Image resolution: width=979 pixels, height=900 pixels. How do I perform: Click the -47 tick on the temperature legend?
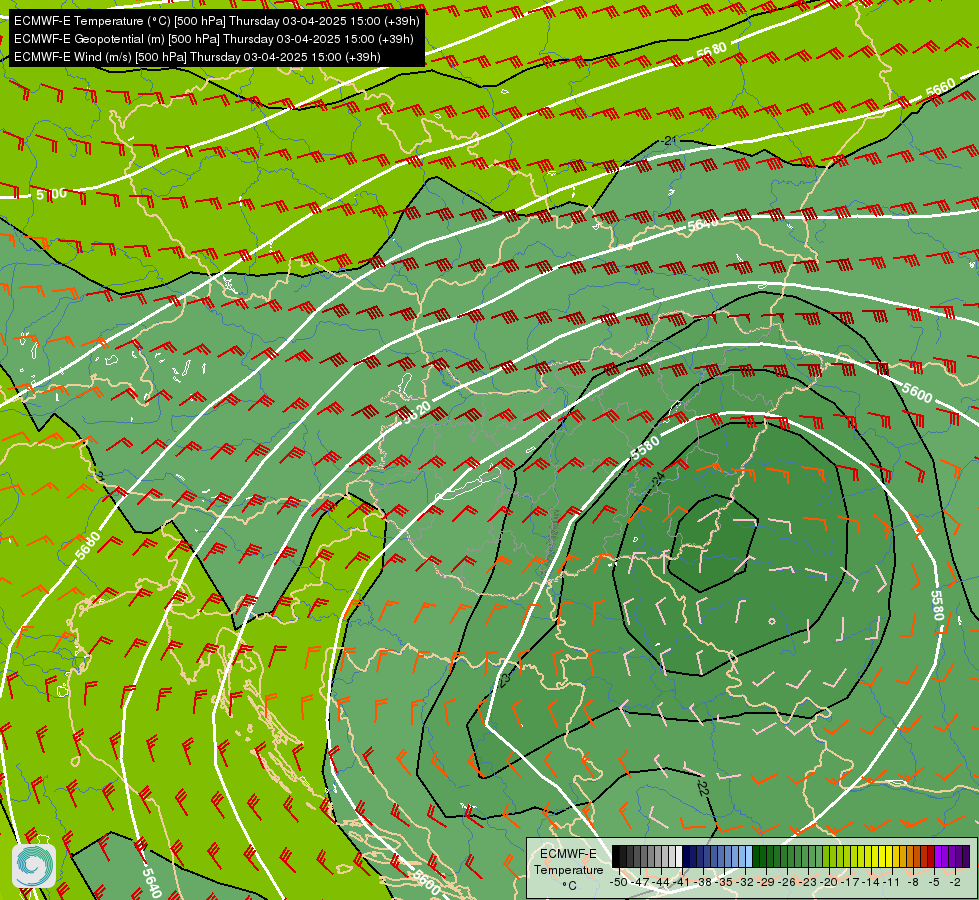(640, 883)
